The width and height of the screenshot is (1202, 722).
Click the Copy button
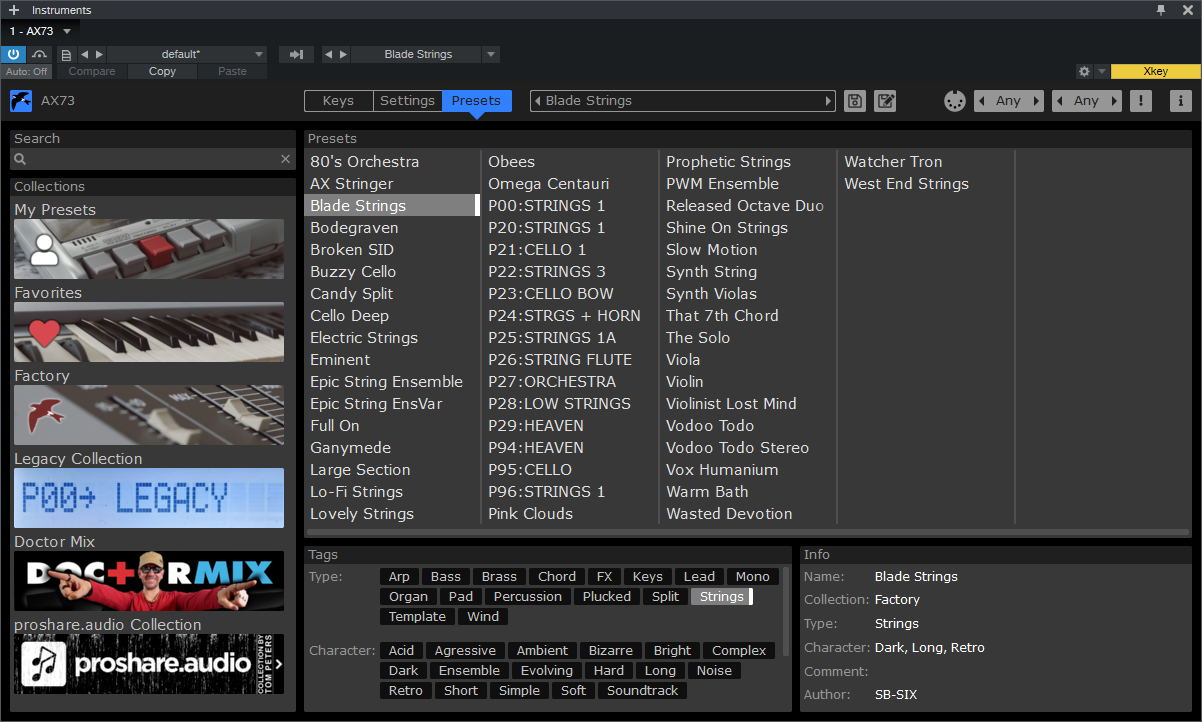coord(162,72)
